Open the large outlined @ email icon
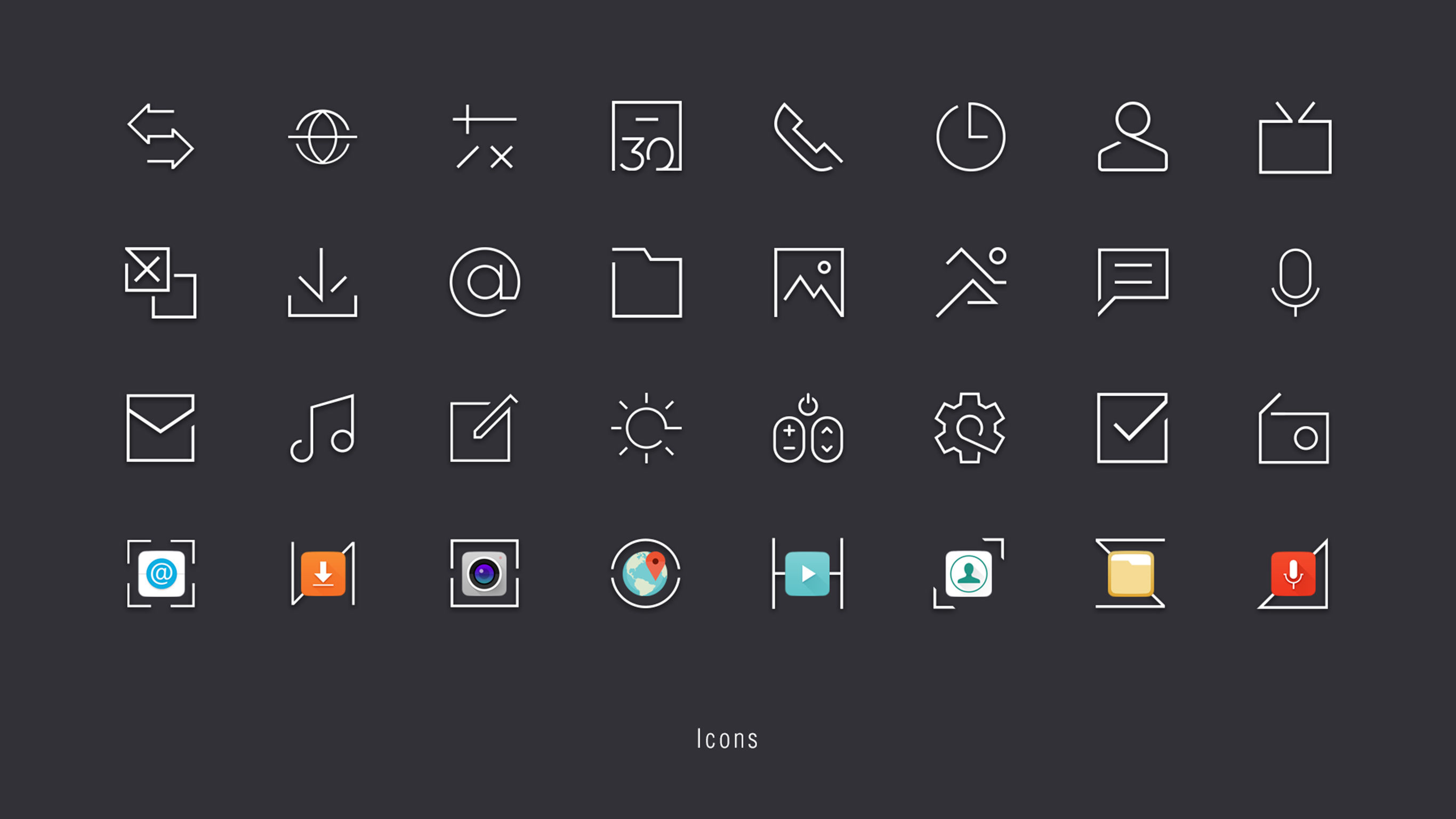The width and height of the screenshot is (1456, 819). (485, 282)
